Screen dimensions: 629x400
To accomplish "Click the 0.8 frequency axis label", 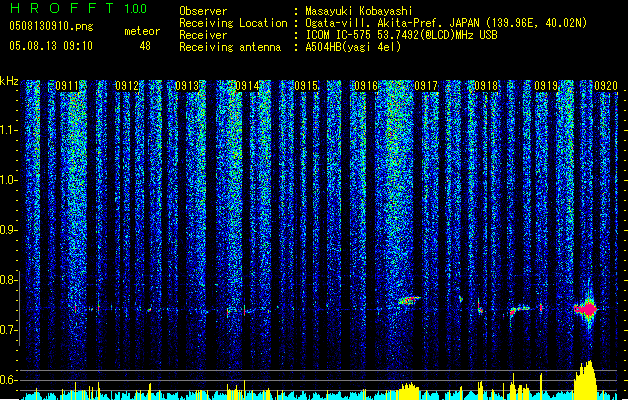I will pyautogui.click(x=8, y=280).
